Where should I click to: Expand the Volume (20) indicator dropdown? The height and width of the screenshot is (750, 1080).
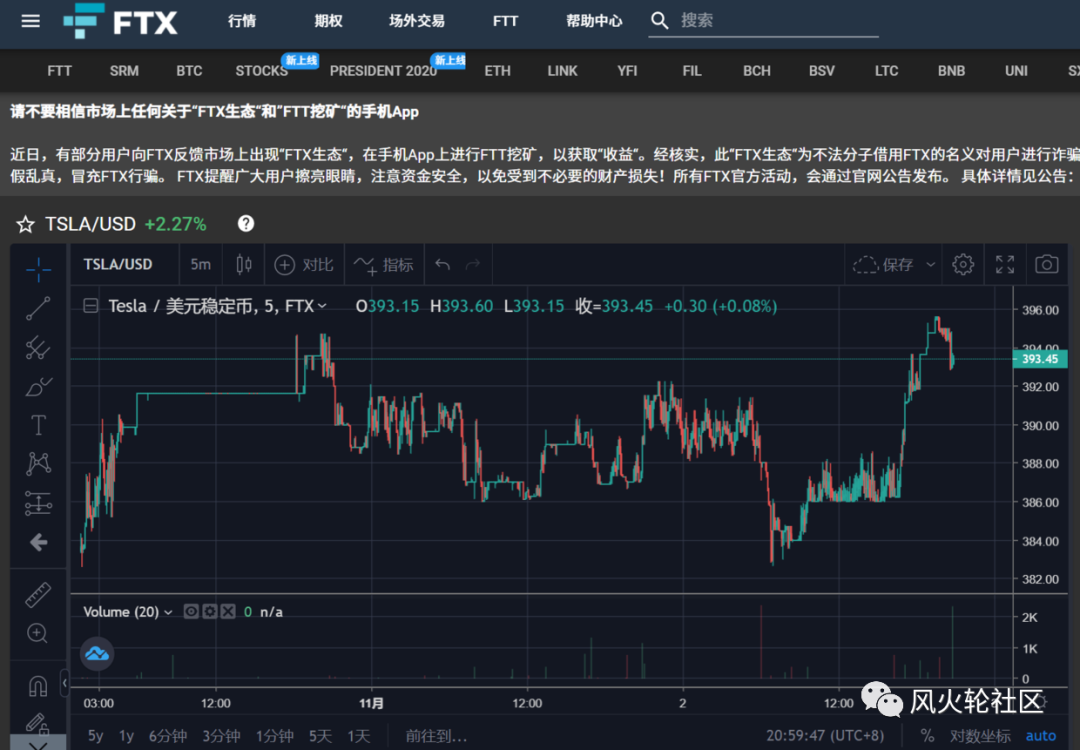[168, 612]
